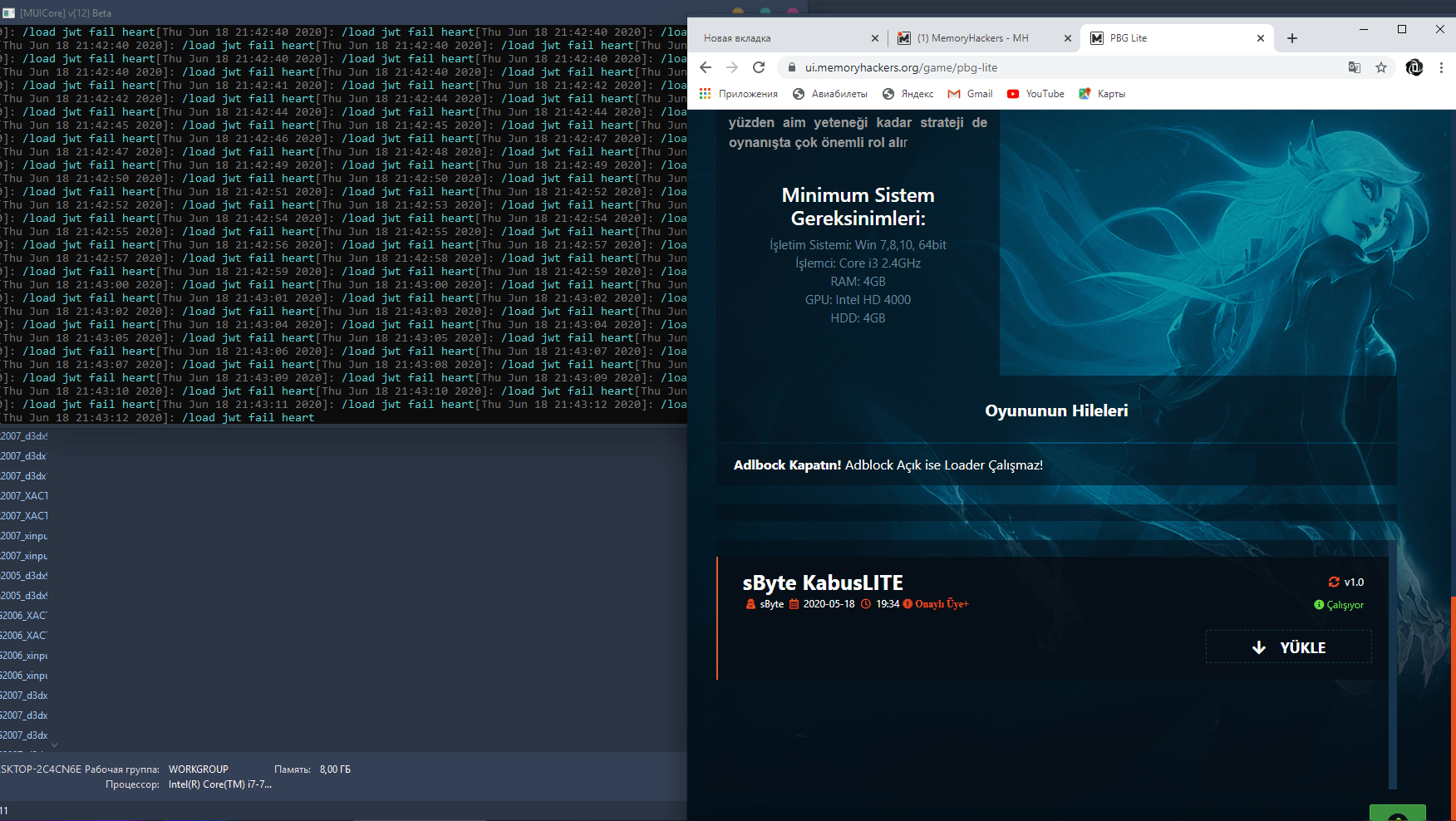This screenshot has width=1456, height=821.
Task: Click the sByte KabusLITE title
Action: [x=823, y=583]
